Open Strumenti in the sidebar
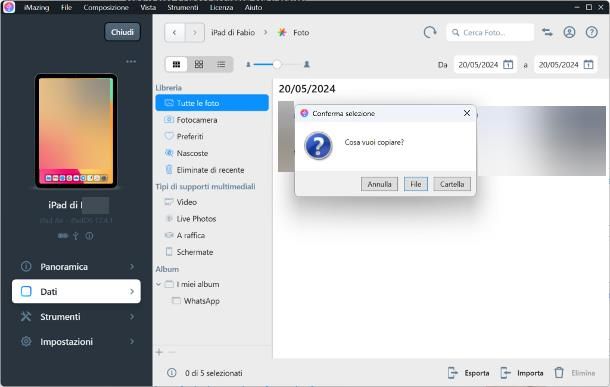 (76, 317)
